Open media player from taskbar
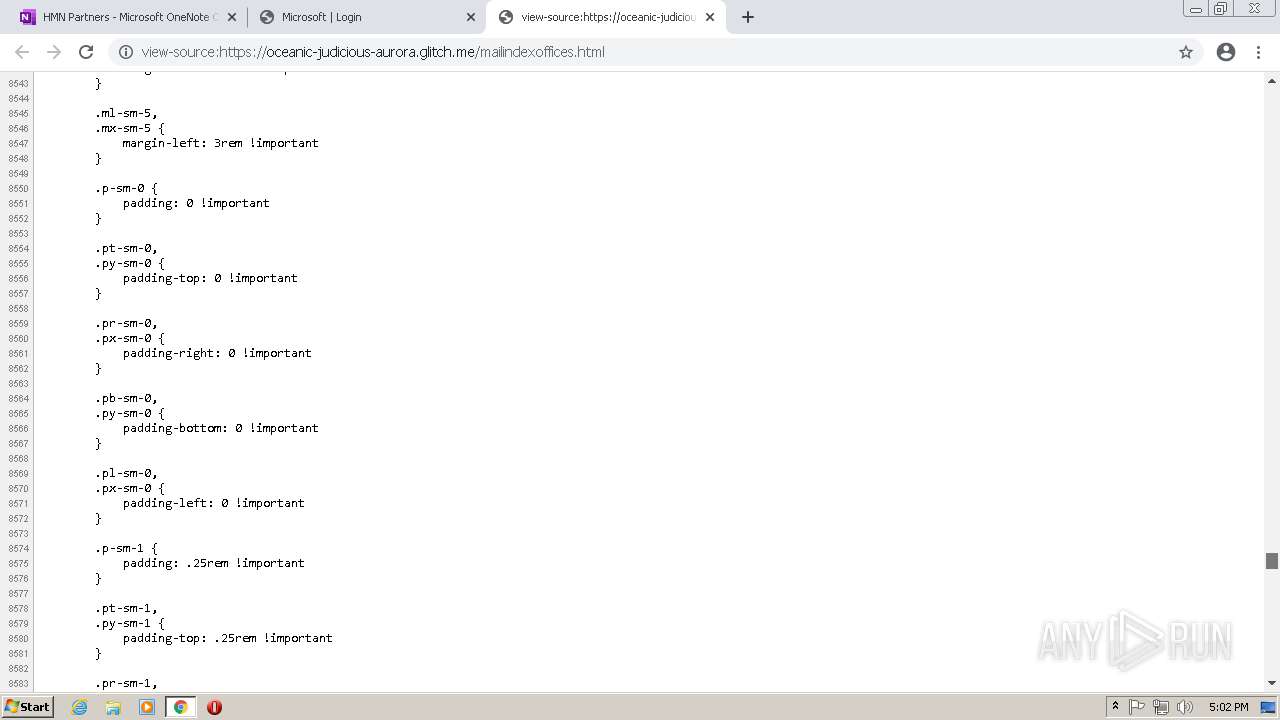The image size is (1280, 720). tap(147, 707)
